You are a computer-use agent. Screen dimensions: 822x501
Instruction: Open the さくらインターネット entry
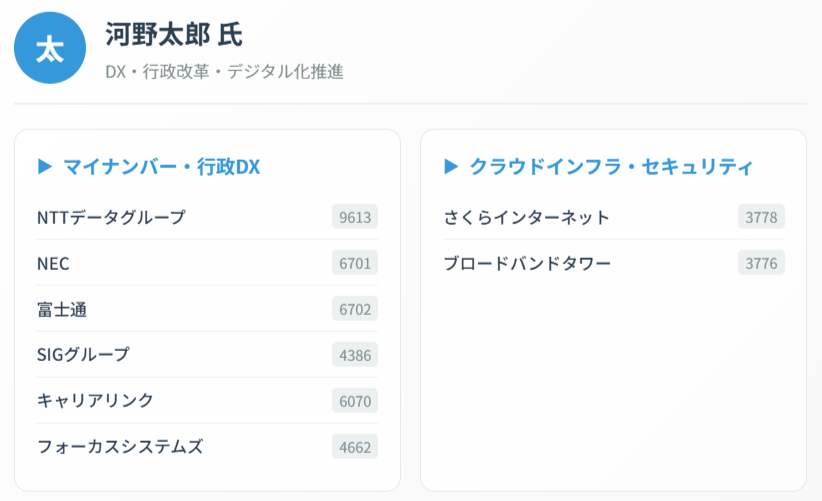(x=526, y=217)
